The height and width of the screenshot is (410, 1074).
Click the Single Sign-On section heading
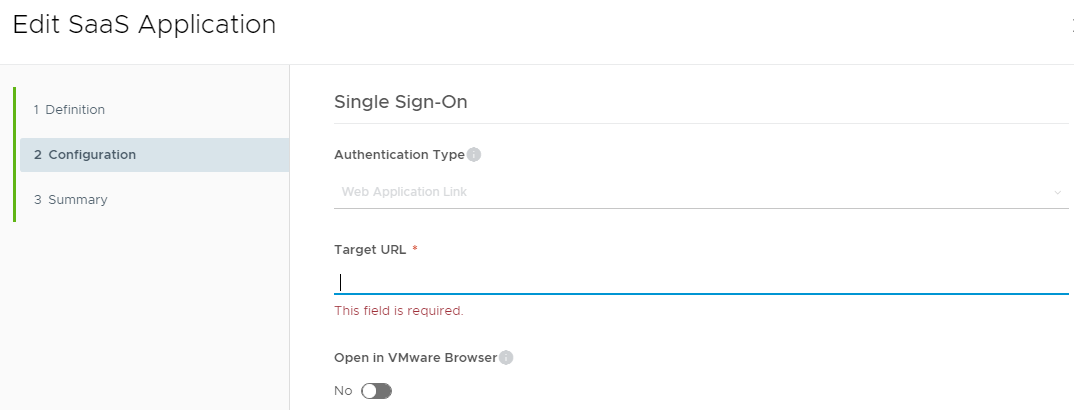pos(401,102)
